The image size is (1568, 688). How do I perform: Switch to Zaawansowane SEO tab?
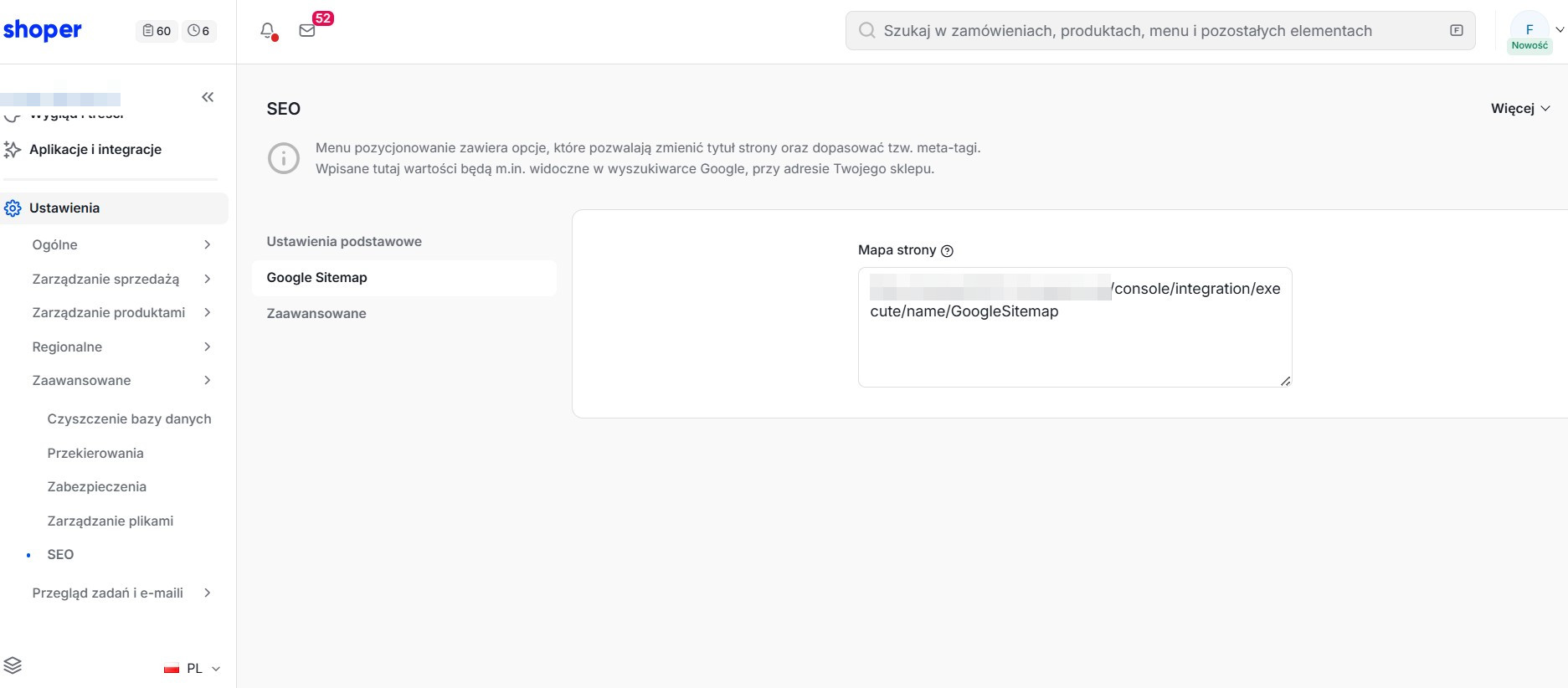pyautogui.click(x=316, y=313)
